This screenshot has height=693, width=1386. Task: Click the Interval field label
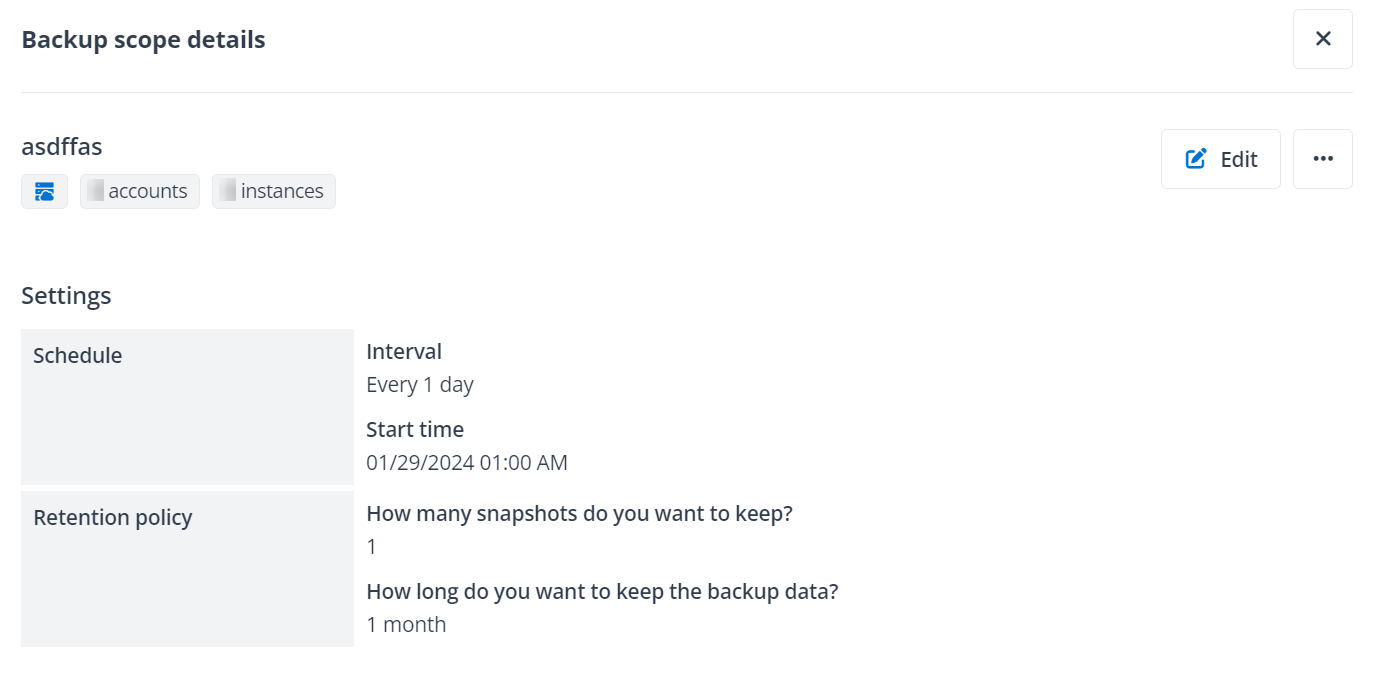[404, 351]
